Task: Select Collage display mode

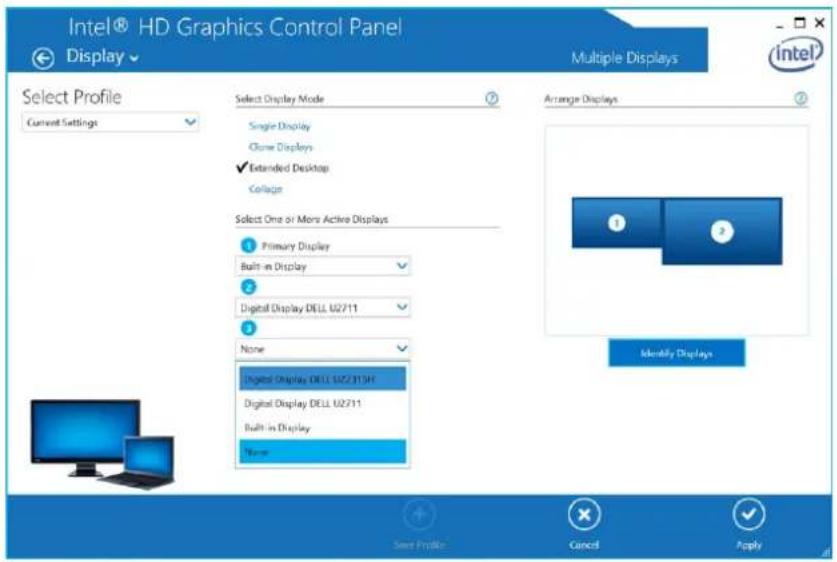Action: (265, 189)
